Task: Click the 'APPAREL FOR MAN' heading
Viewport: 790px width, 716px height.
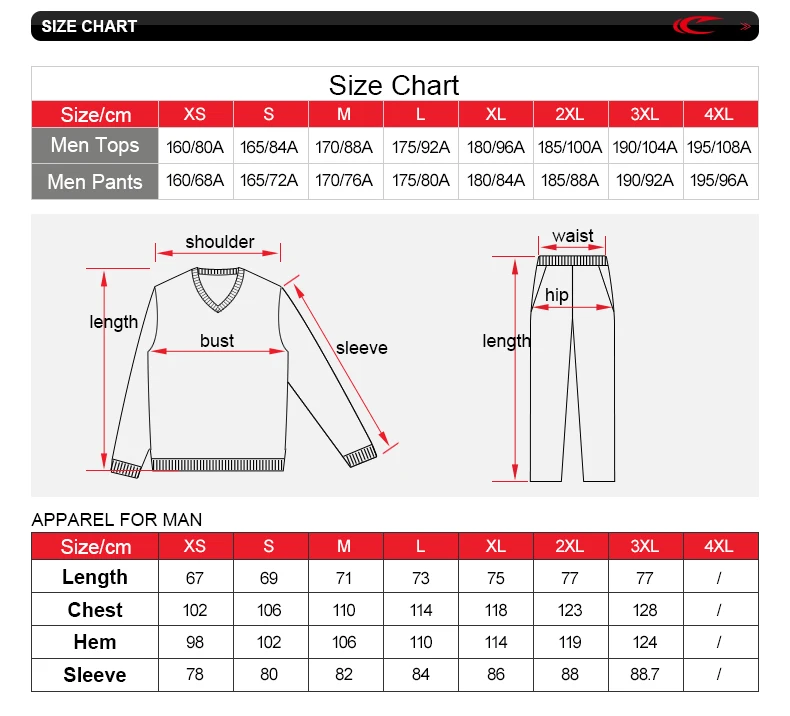Action: (117, 519)
